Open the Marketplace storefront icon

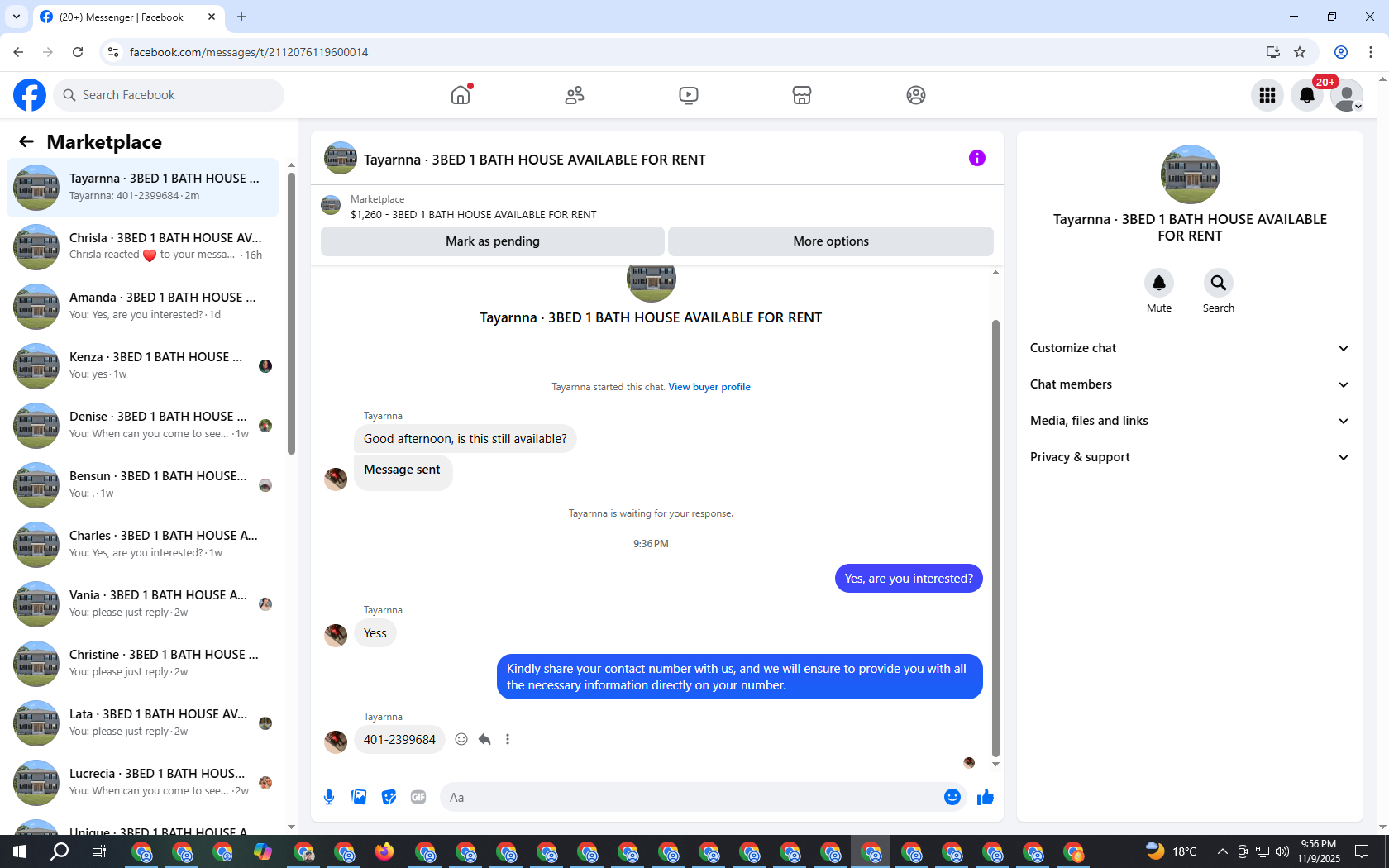[802, 95]
